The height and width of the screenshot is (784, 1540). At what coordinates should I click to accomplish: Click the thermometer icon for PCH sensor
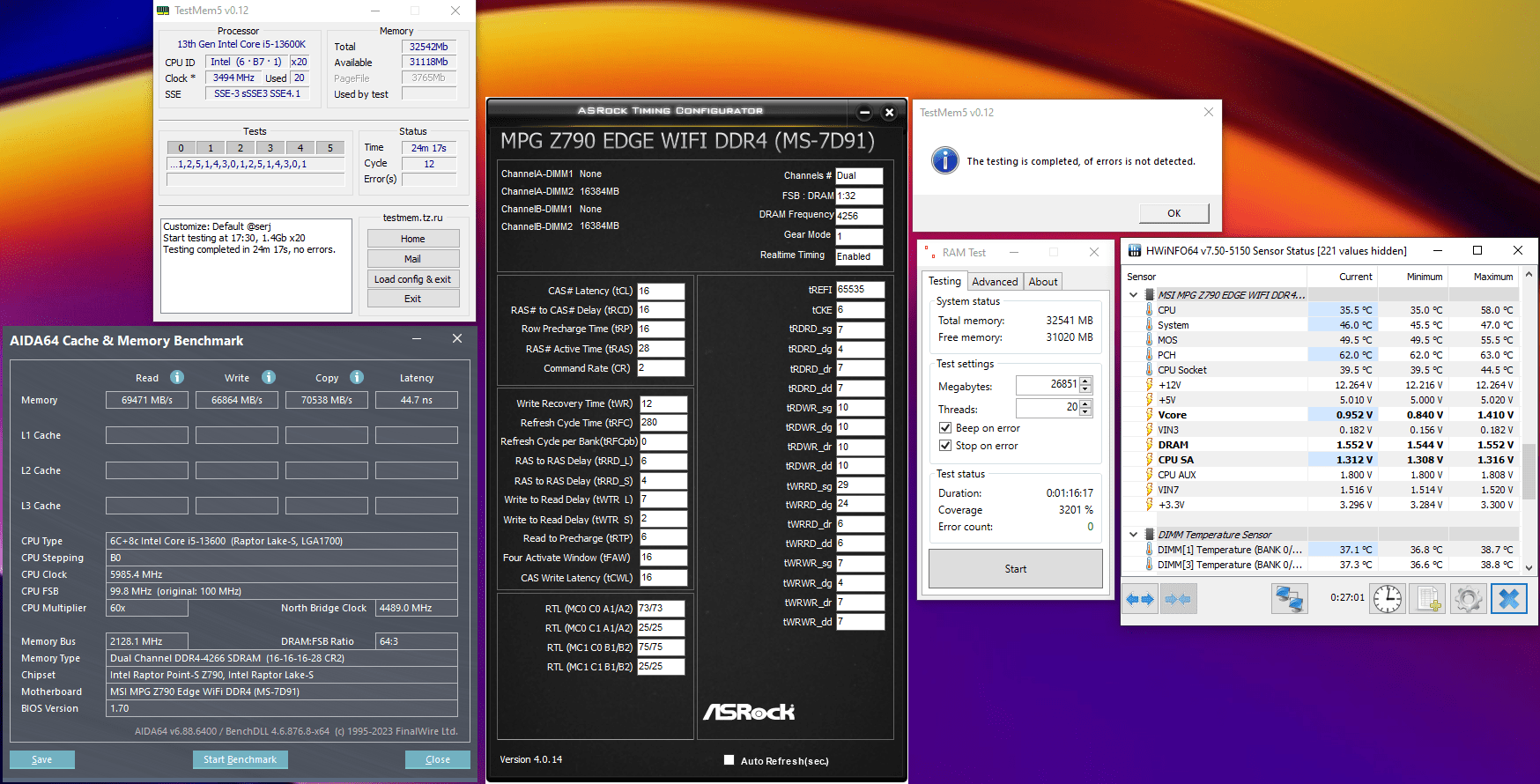[x=1149, y=354]
